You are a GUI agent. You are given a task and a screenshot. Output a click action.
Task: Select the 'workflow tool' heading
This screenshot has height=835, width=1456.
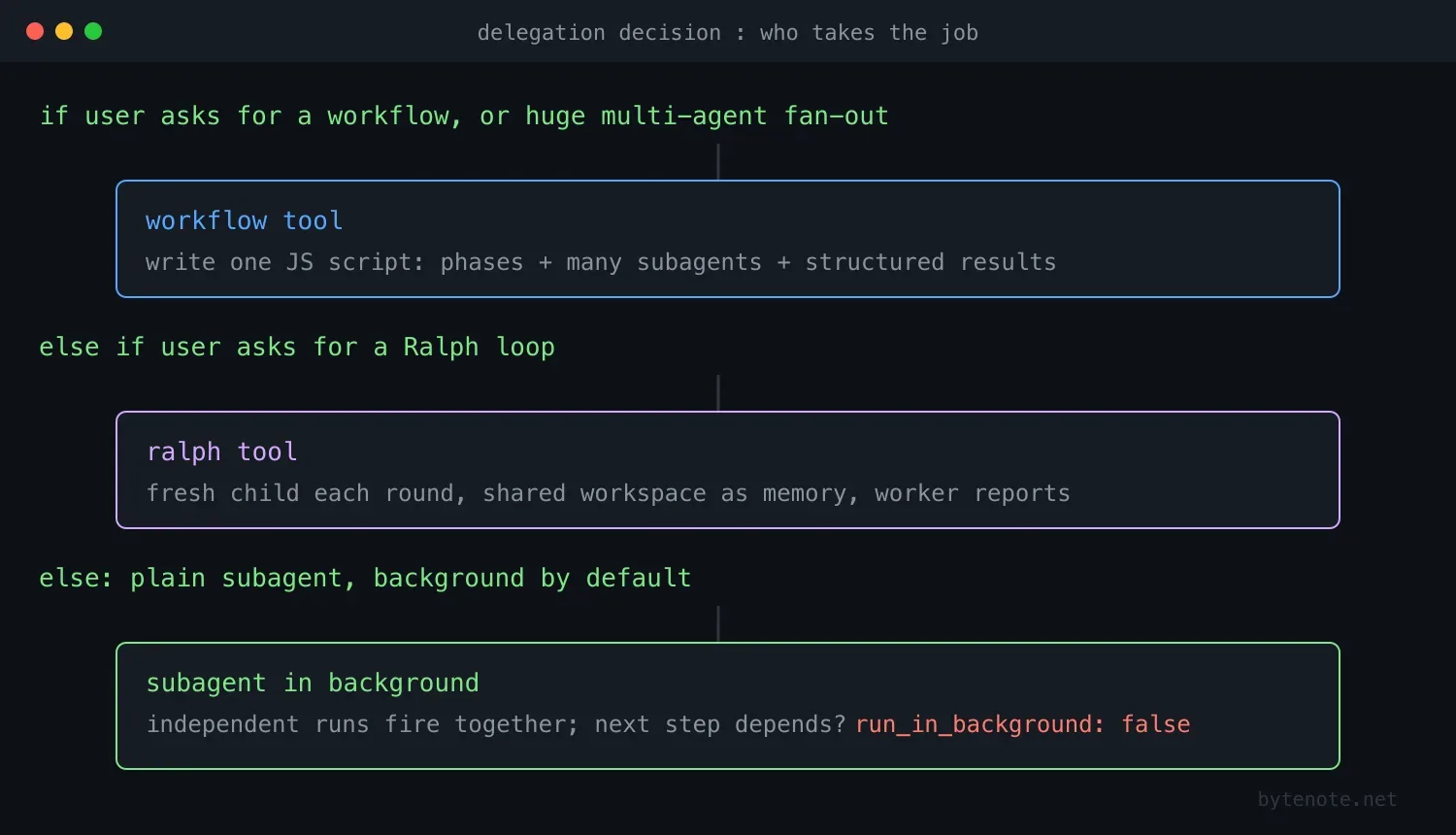pos(244,220)
